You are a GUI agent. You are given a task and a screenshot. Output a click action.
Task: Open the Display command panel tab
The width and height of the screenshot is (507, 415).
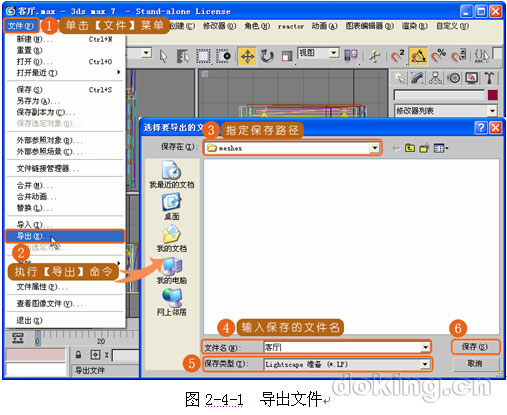[471, 78]
